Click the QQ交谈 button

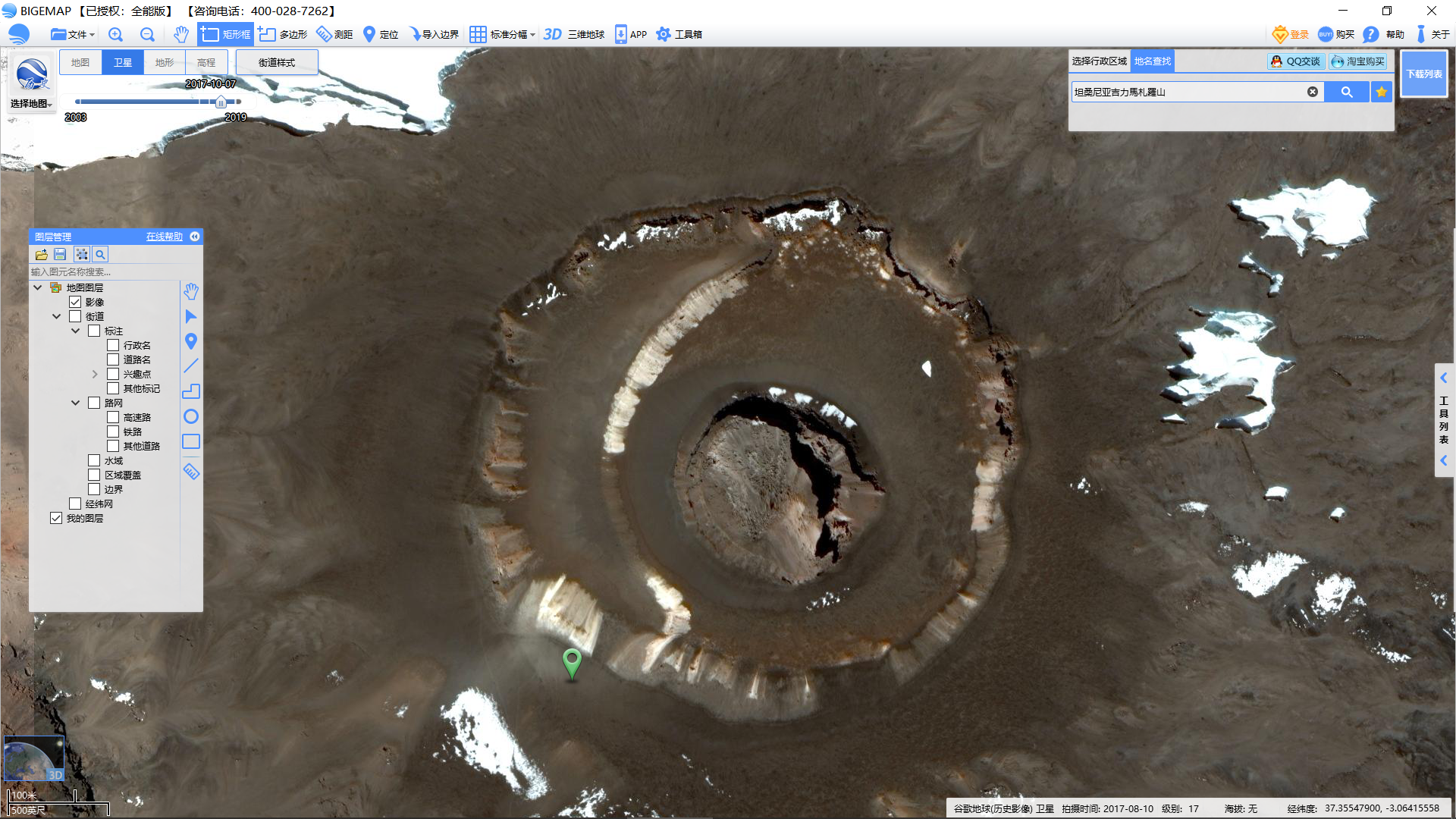1296,61
